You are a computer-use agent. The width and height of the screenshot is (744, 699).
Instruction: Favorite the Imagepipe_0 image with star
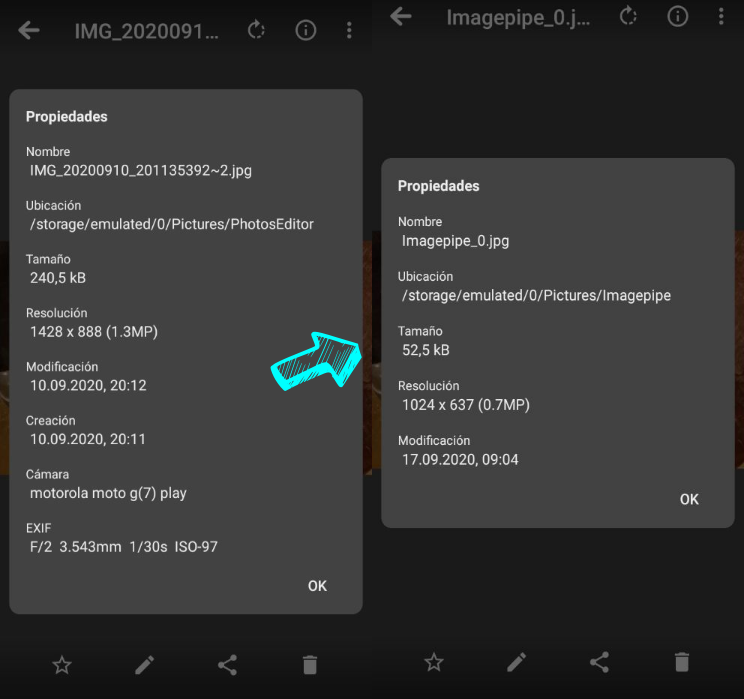click(x=434, y=662)
